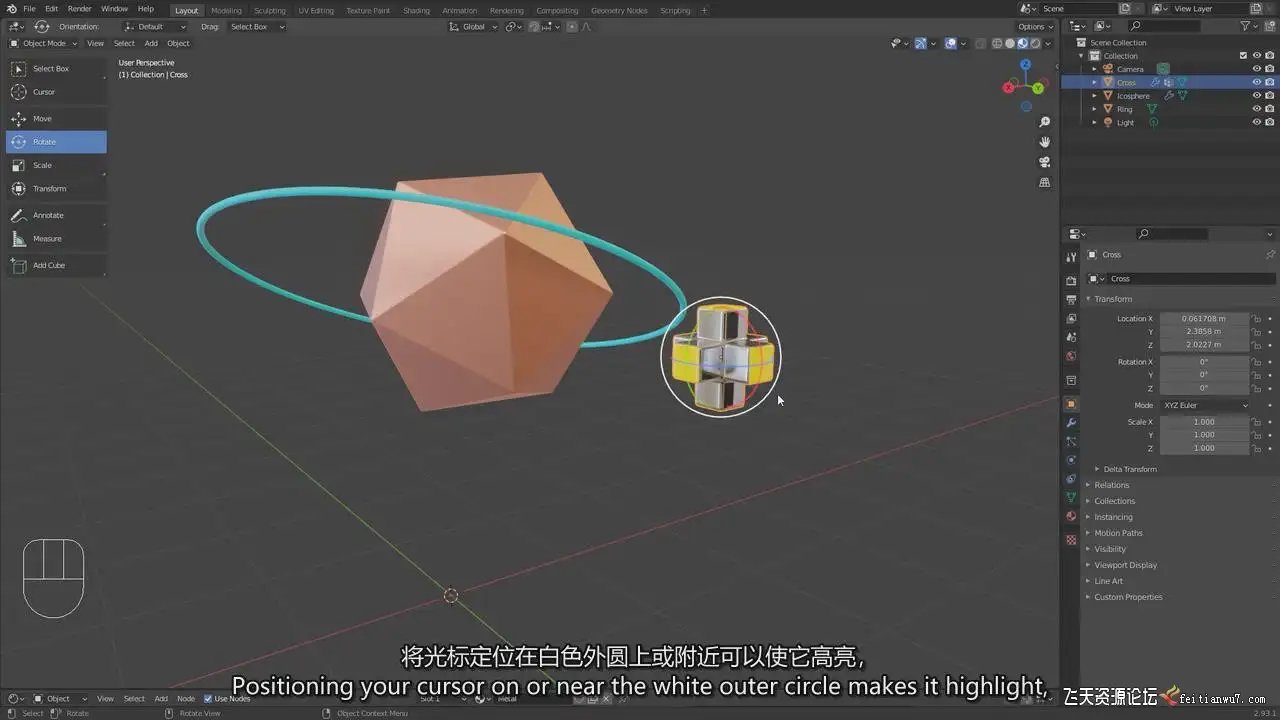The width and height of the screenshot is (1280, 720).
Task: Select the Rotate tool in the toolbar
Action: coord(56,142)
